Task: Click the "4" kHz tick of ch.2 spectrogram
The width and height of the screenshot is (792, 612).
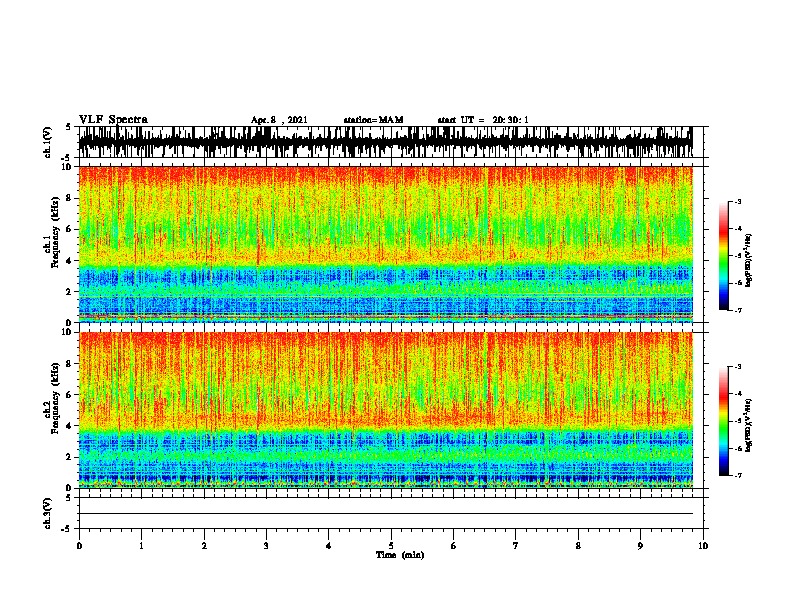Action: click(70, 426)
